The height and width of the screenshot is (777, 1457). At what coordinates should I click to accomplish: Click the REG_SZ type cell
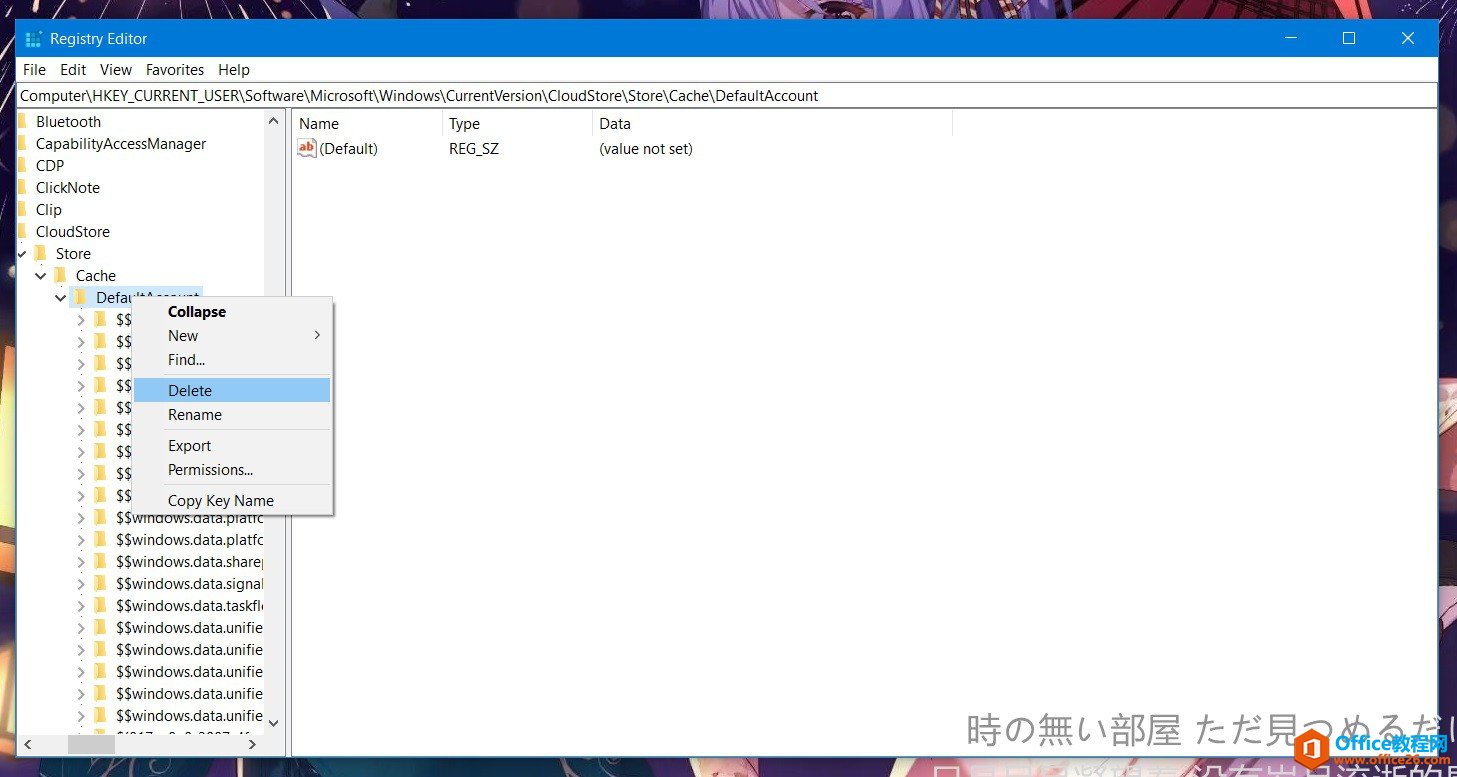[472, 148]
